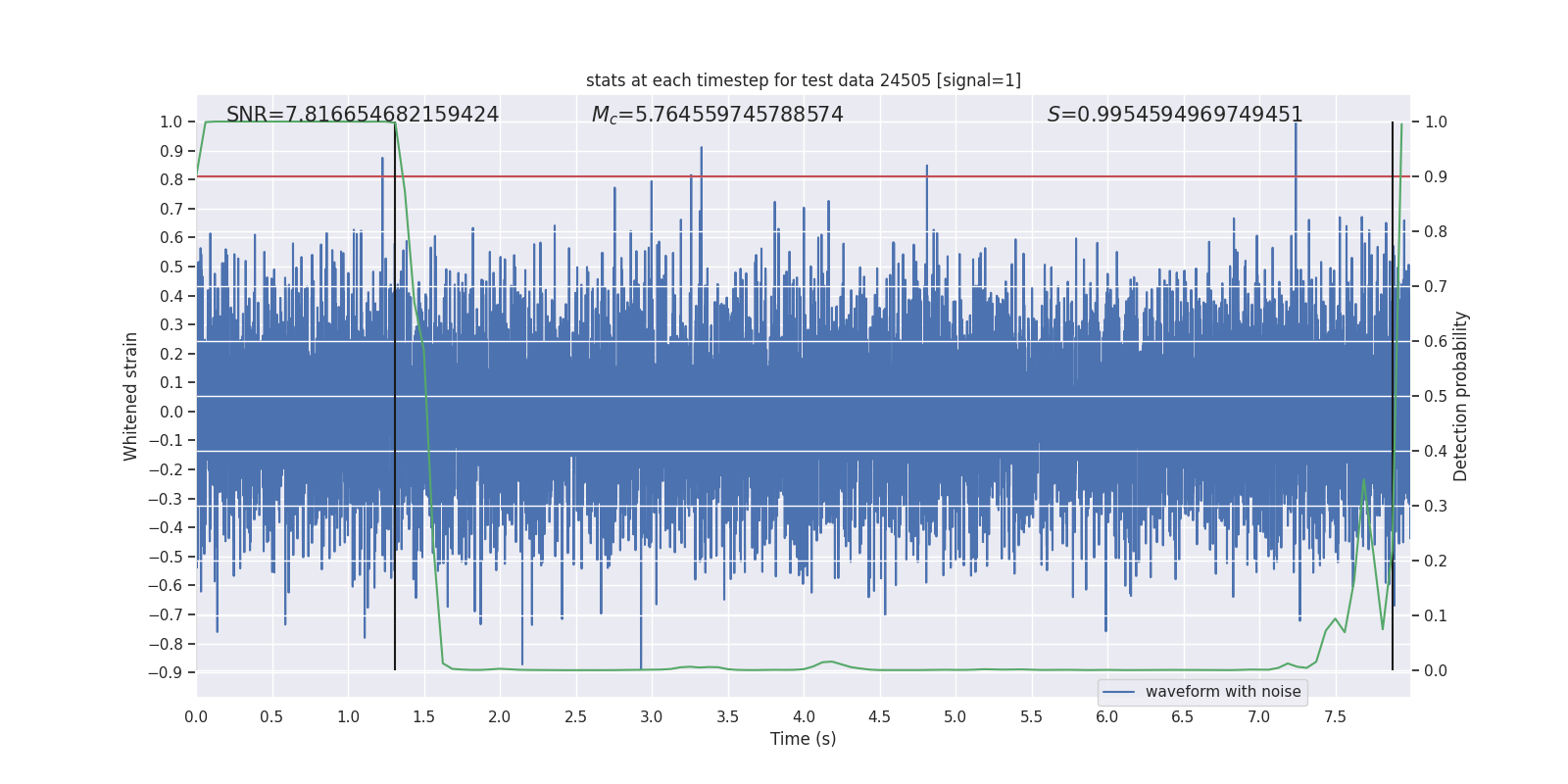Select the 0.2 tick on the Whitened strain axis
This screenshot has height=784, width=1568.
point(171,354)
